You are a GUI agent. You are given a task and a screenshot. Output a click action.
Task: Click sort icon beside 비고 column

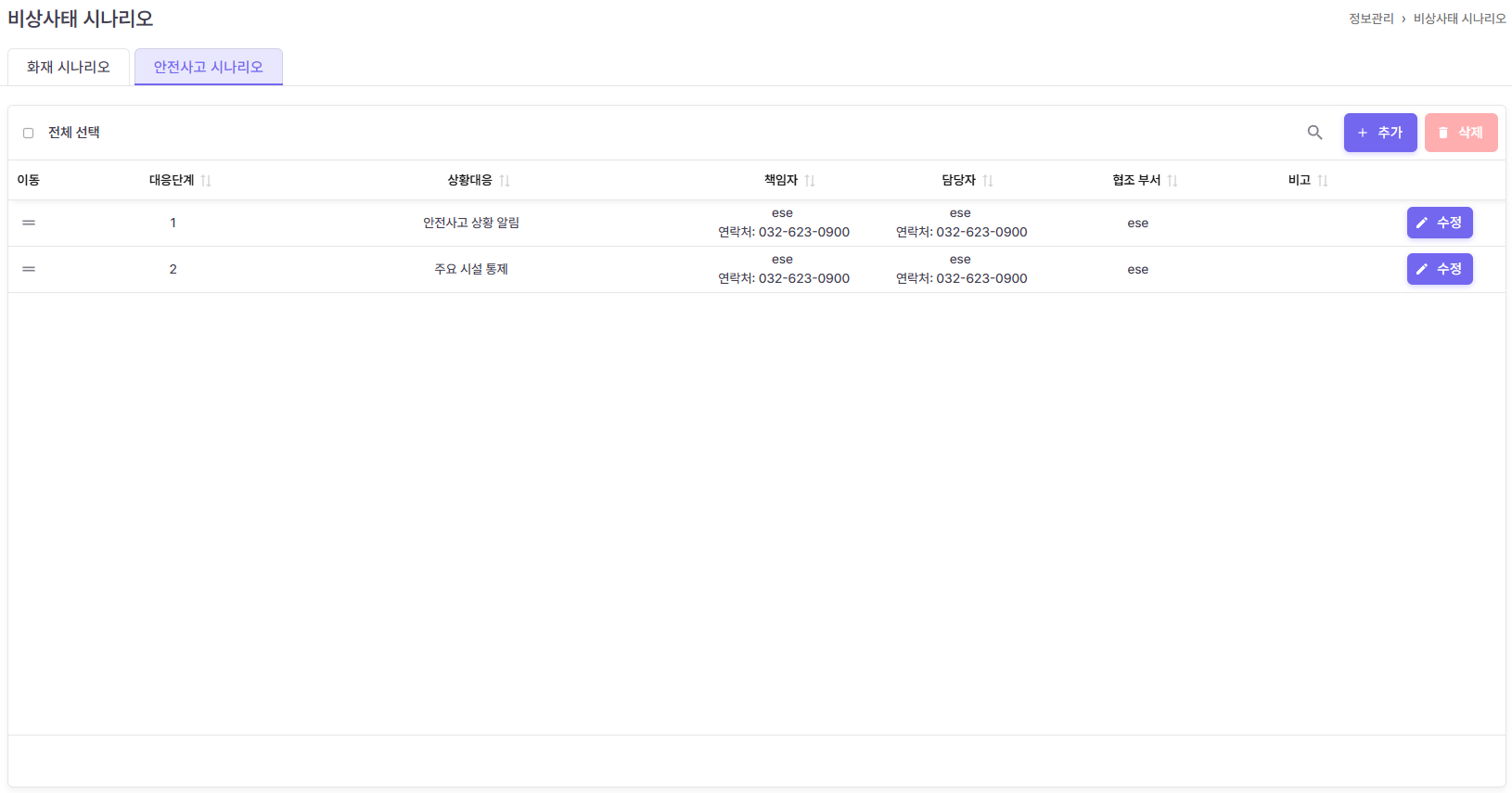[1323, 181]
